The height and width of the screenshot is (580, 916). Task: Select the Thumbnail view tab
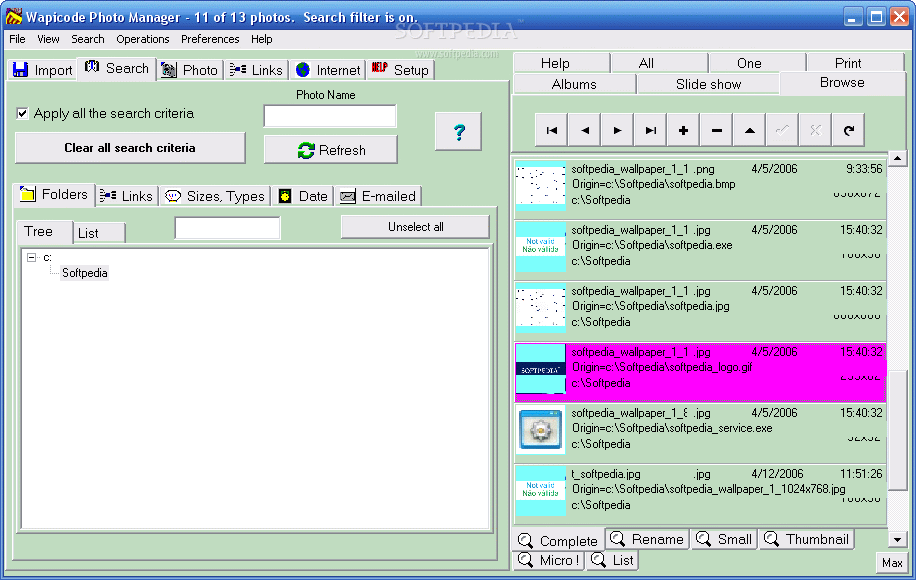[807, 539]
